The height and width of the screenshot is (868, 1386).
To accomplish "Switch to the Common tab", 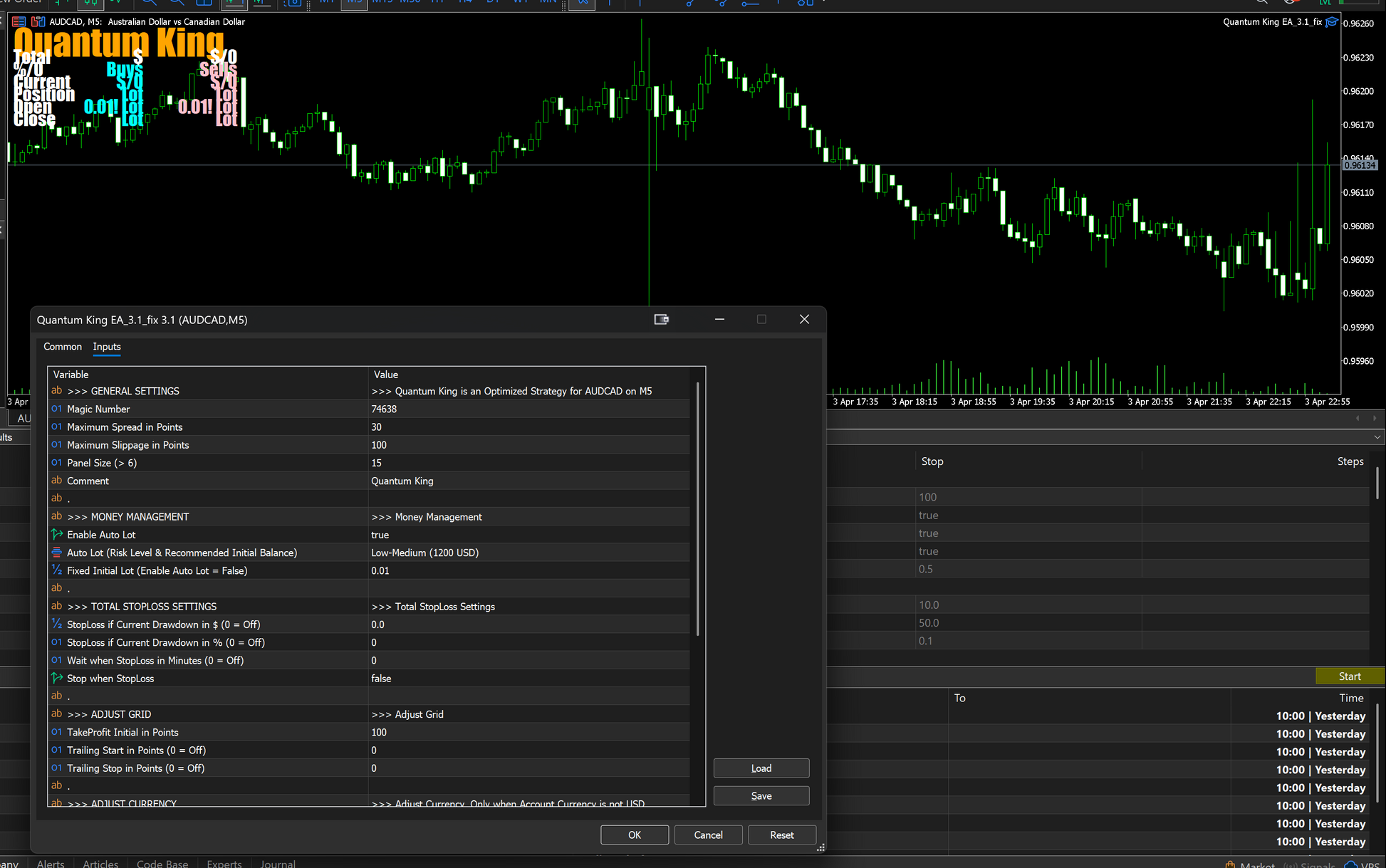I will pyautogui.click(x=63, y=347).
